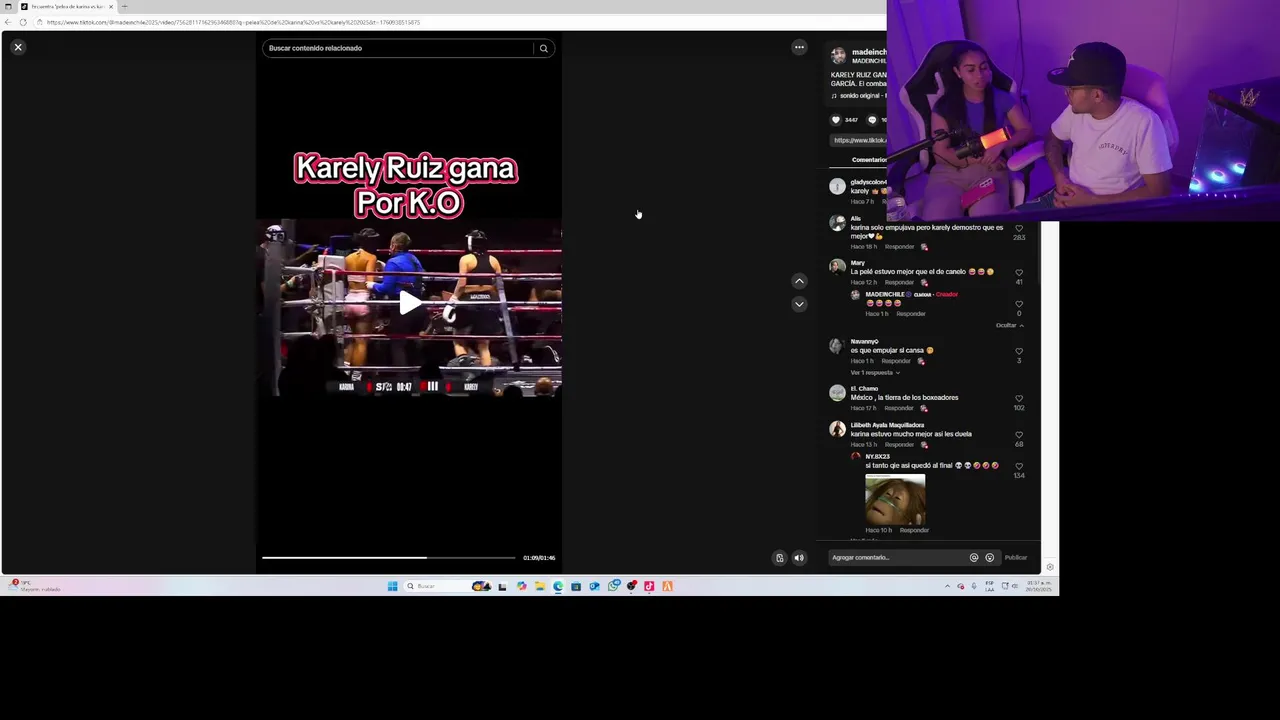Click the search magnifier icon

pyautogui.click(x=544, y=48)
